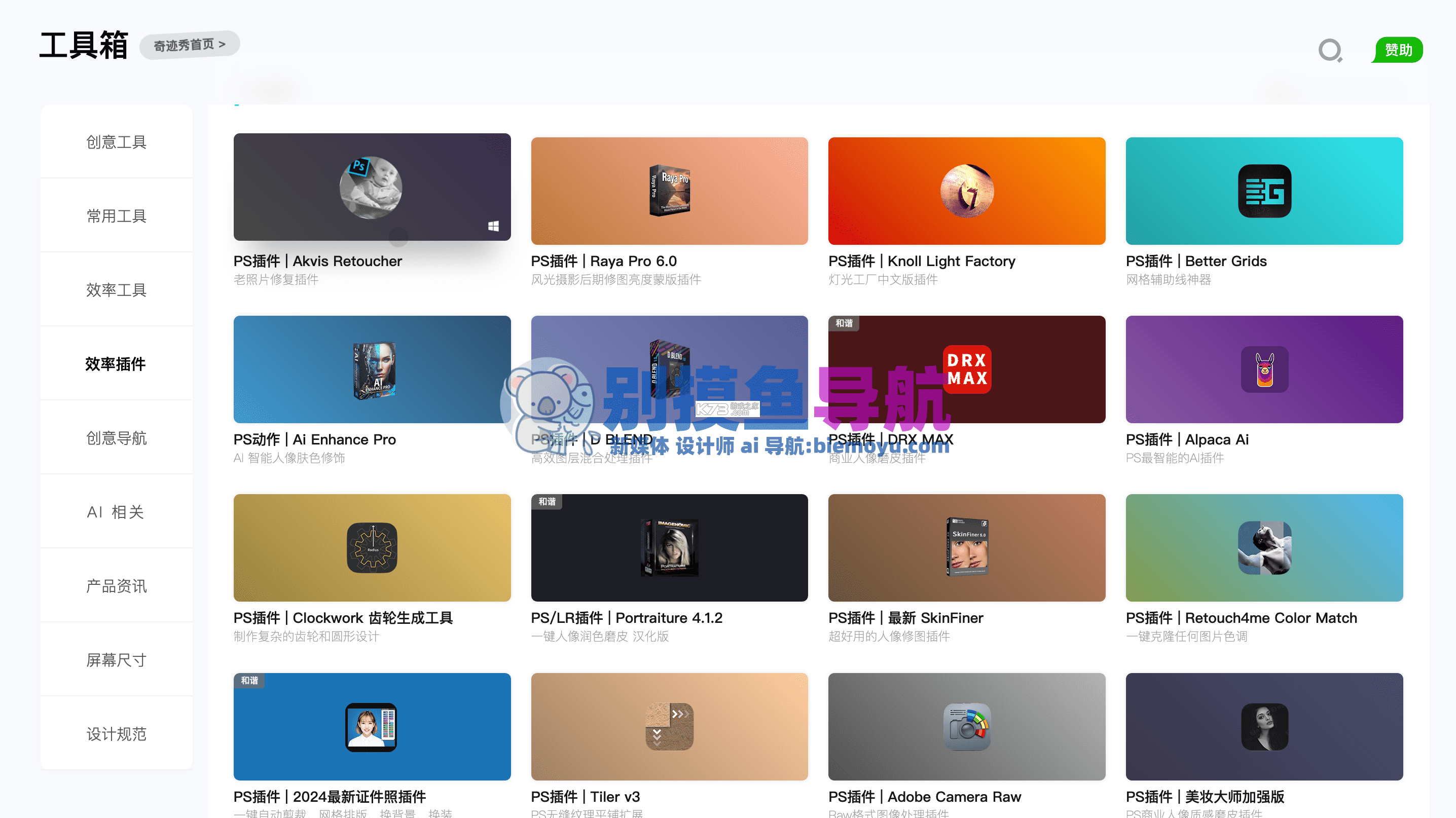Click the Adobe Camera Raw camera icon
This screenshot has height=818, width=1456.
(967, 726)
